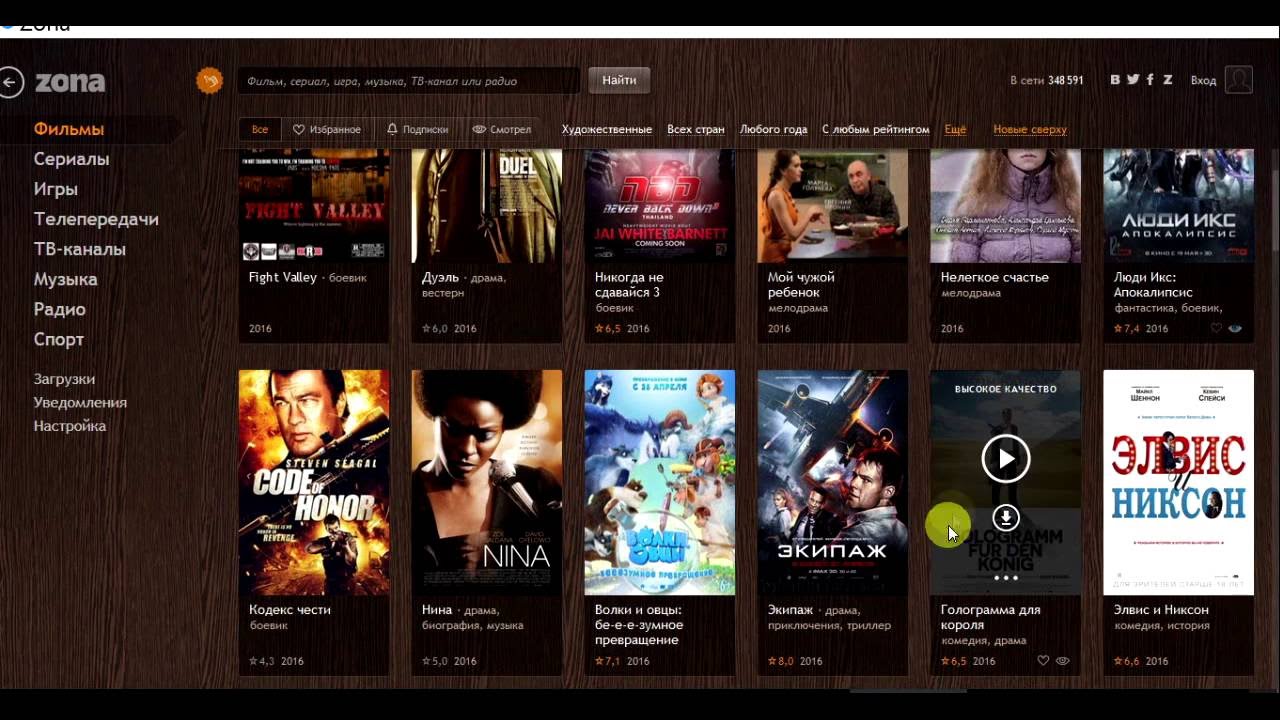Click the В сети 348 591 counter
This screenshot has width=1280, height=720.
coord(1047,81)
